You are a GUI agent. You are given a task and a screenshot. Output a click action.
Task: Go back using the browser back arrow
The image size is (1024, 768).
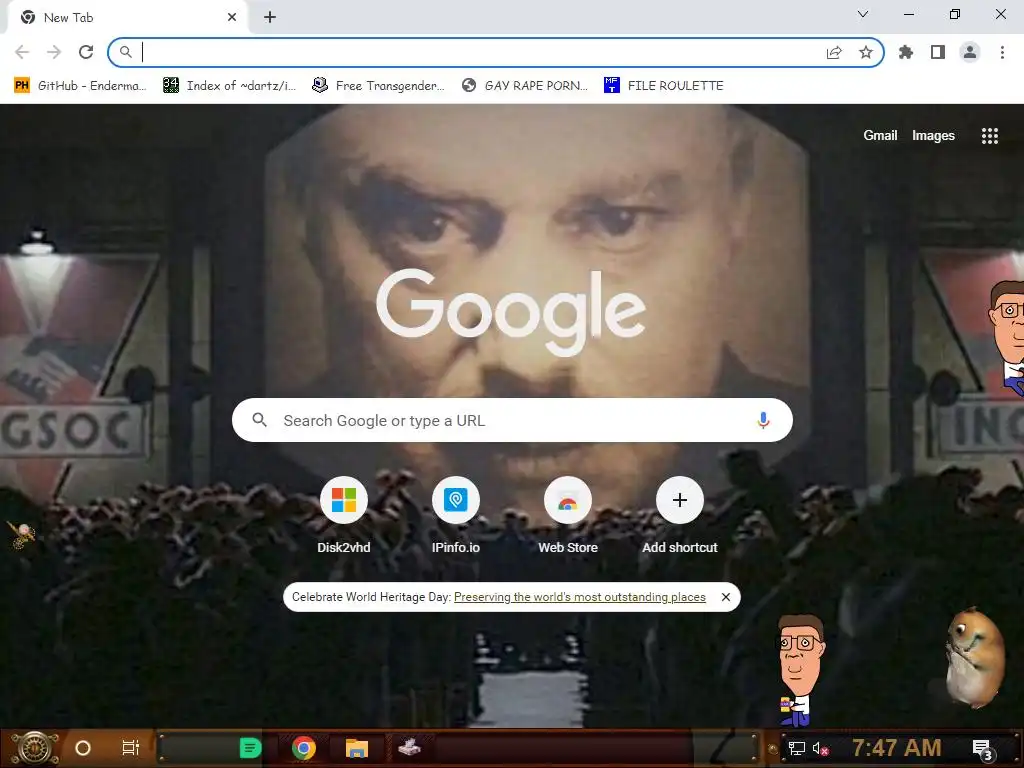coord(22,52)
